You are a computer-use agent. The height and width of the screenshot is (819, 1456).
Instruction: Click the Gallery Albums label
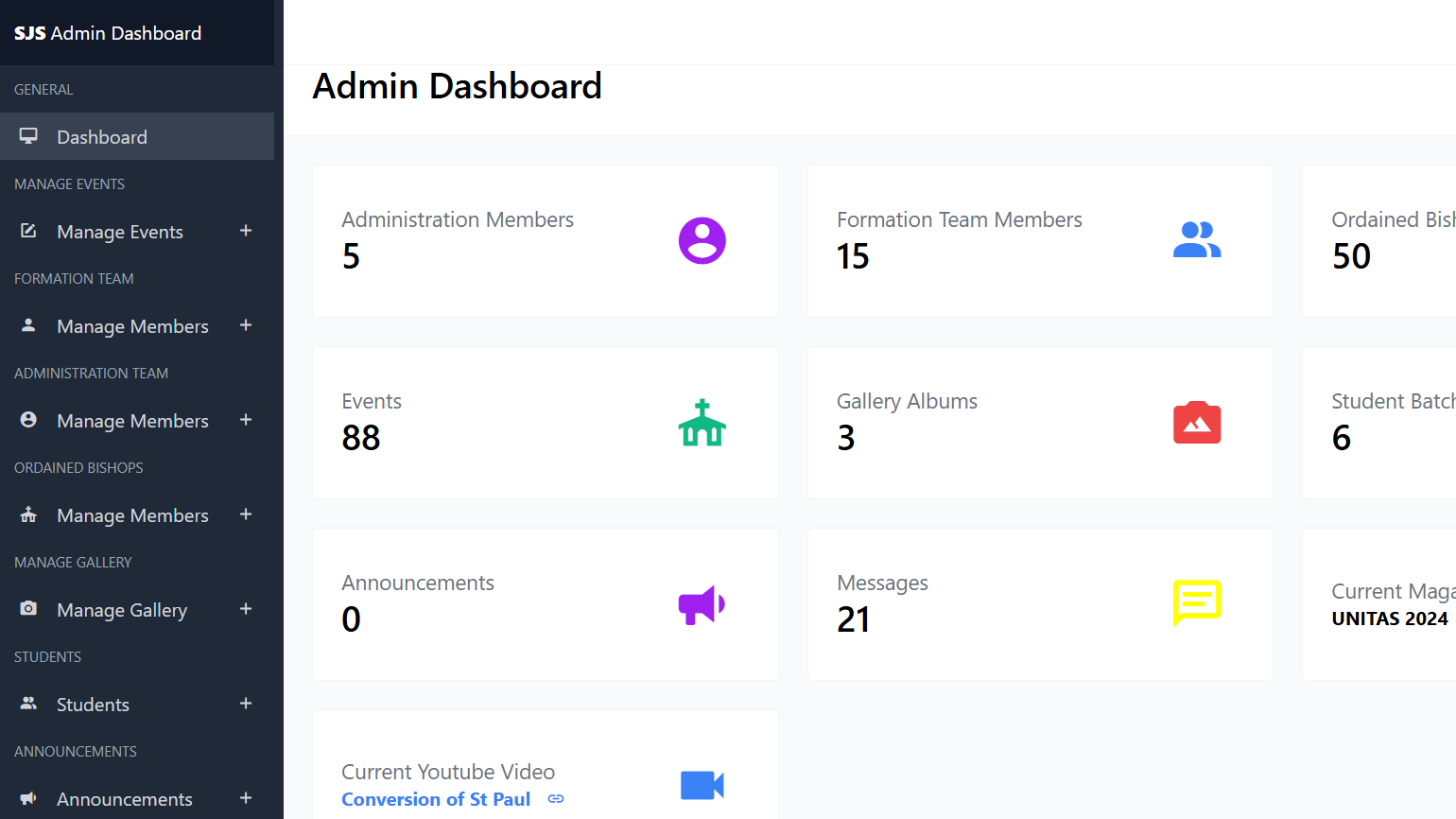pyautogui.click(x=907, y=401)
